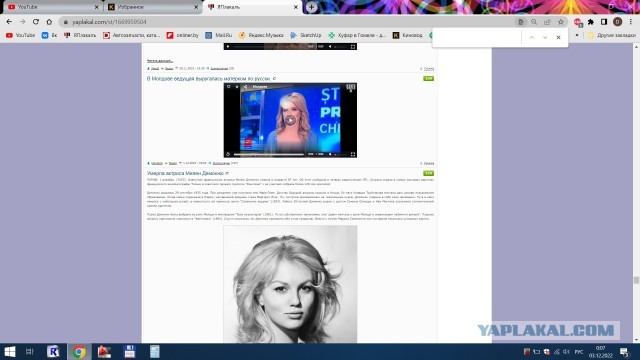Open a new browser tab

(311, 7)
